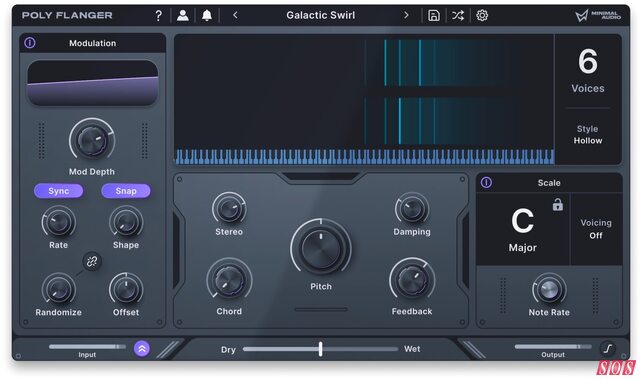This screenshot has width=642, height=380.
Task: Click the modulation waveform display
Action: pos(93,83)
